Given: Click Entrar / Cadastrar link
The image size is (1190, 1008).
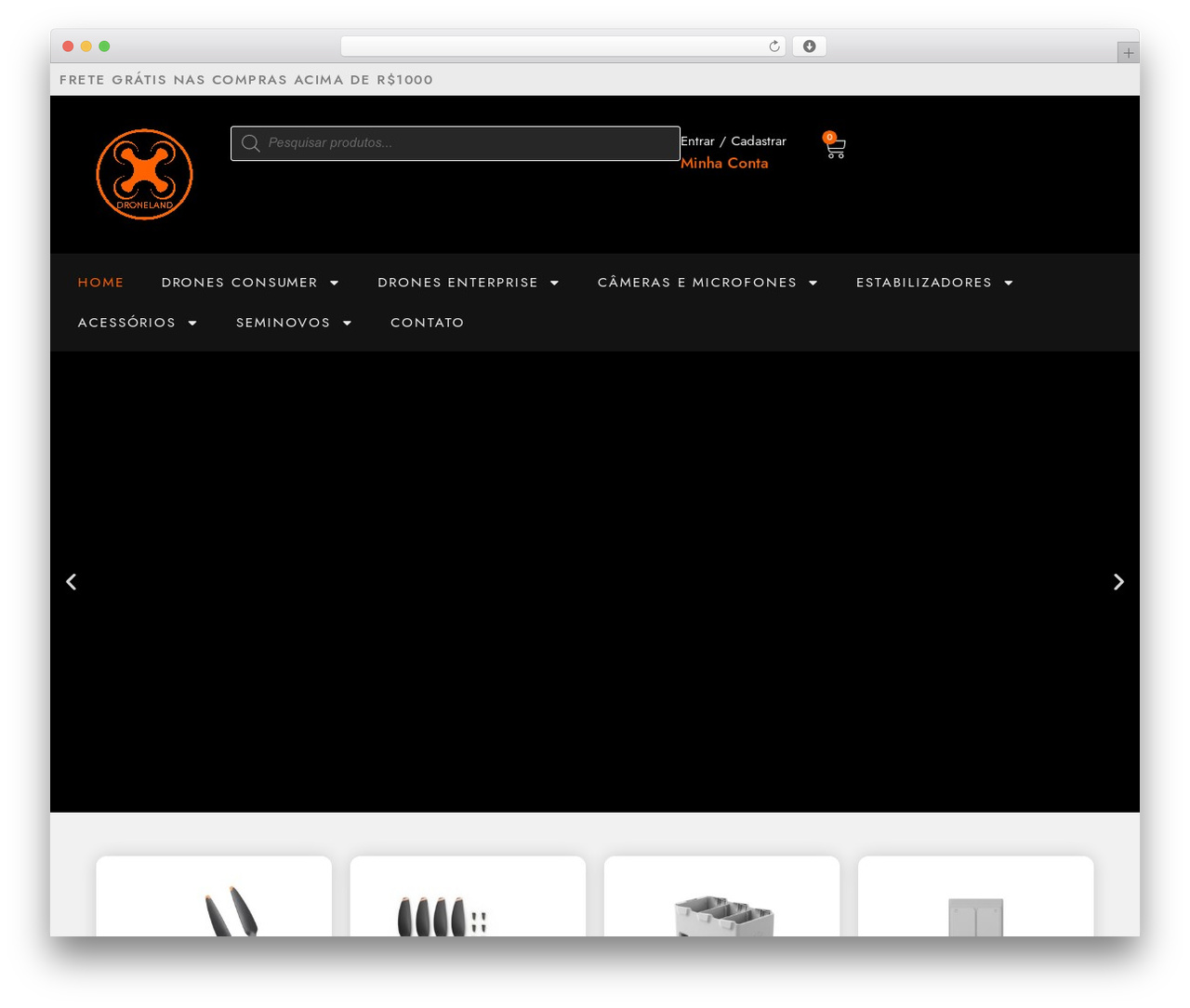Looking at the screenshot, I should (734, 141).
